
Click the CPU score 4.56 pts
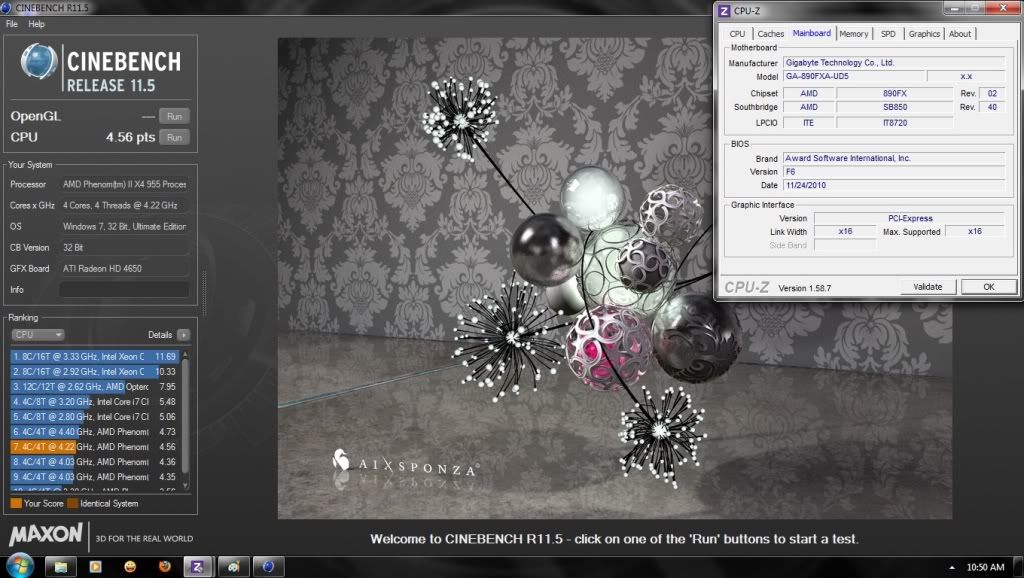(131, 137)
